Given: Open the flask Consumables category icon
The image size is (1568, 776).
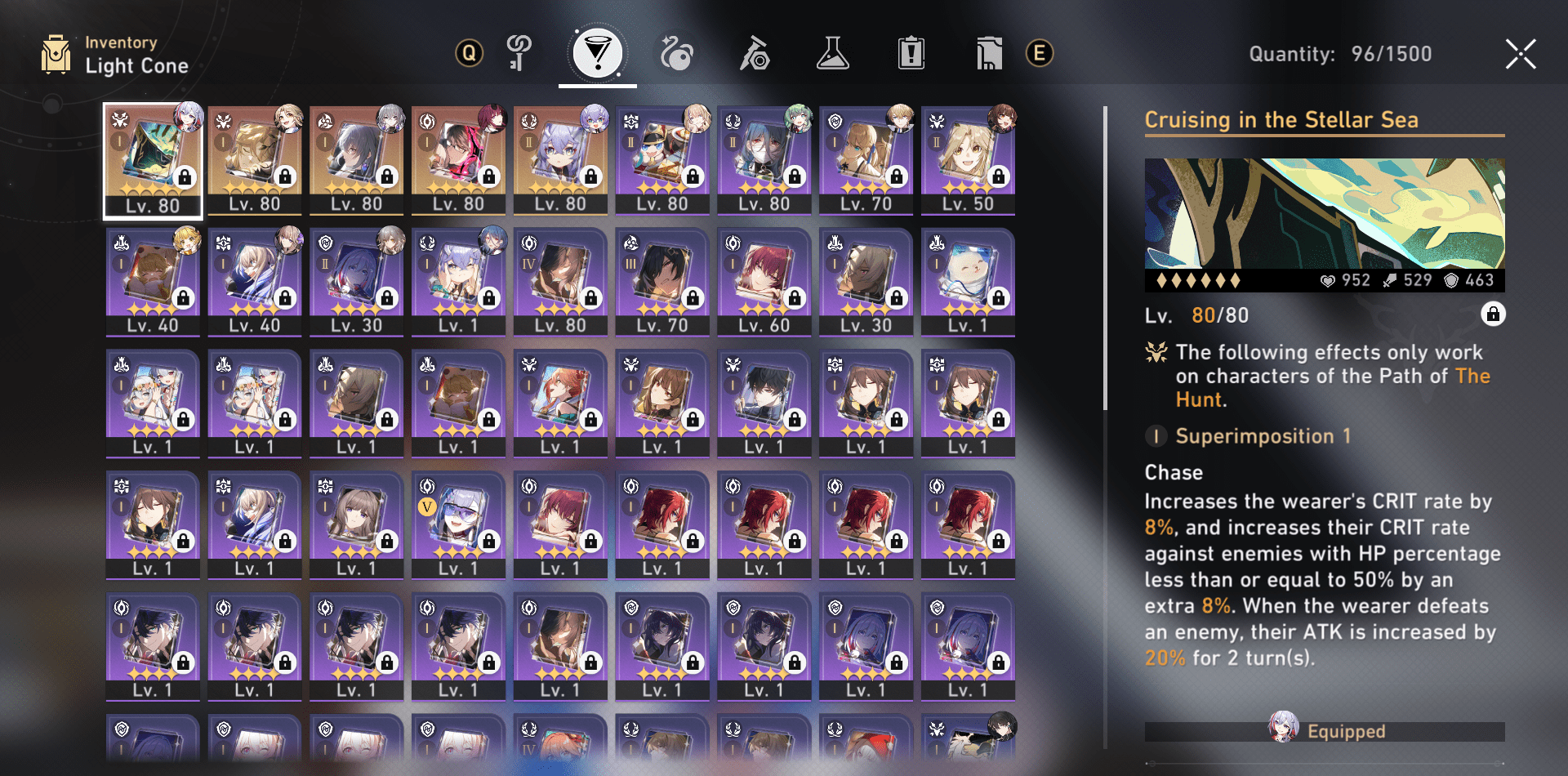Looking at the screenshot, I should pos(833,54).
